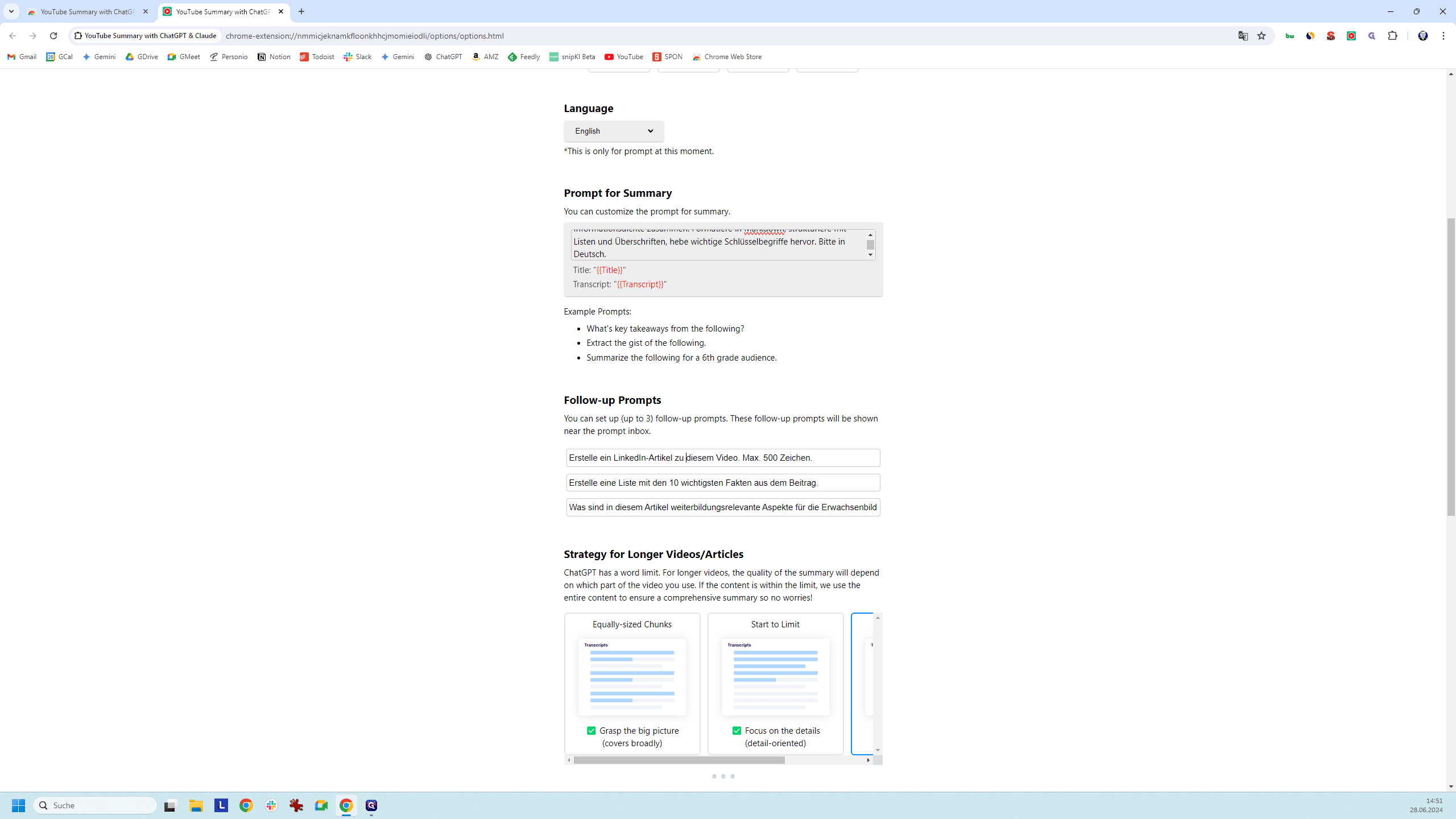Click the {{Transcript}} placeholder text
Screen dimensions: 1456x819
coord(640,284)
